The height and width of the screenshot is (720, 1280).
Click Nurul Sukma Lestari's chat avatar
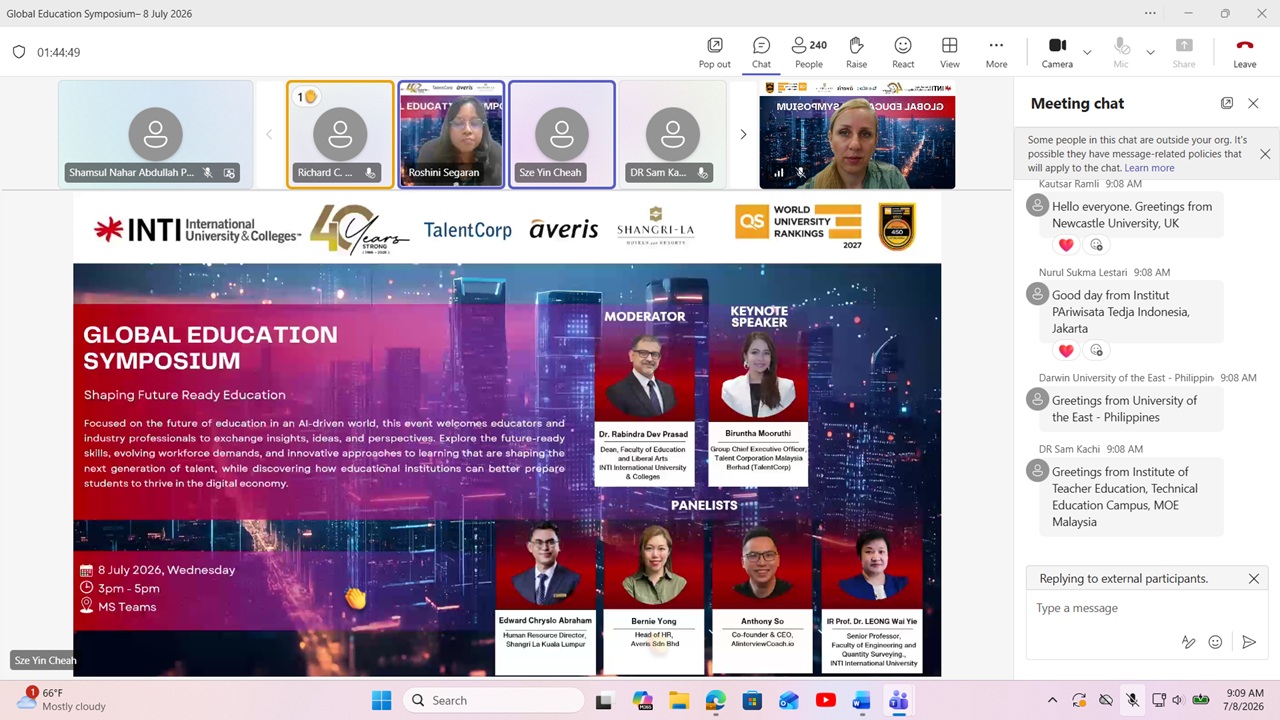[1037, 294]
